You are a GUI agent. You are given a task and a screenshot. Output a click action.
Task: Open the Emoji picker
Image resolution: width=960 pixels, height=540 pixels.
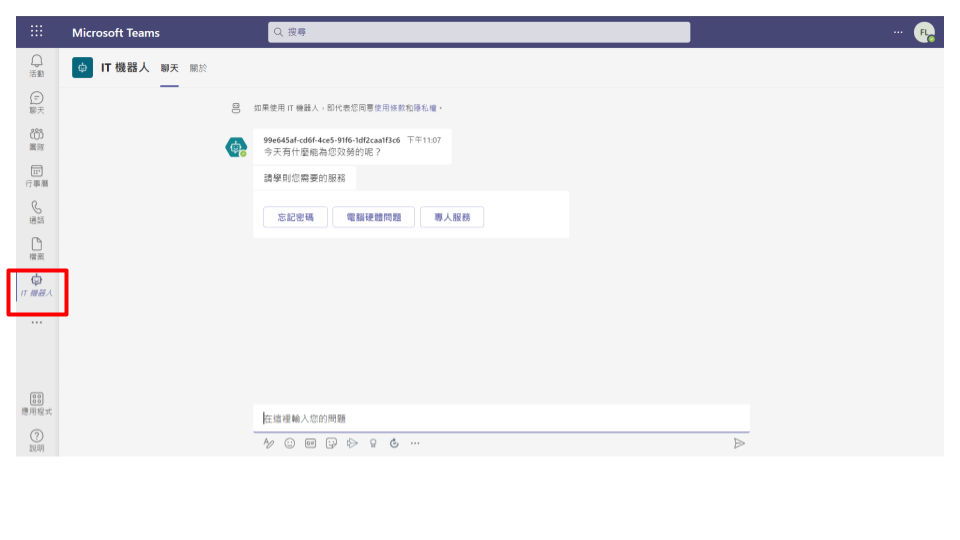pos(290,443)
